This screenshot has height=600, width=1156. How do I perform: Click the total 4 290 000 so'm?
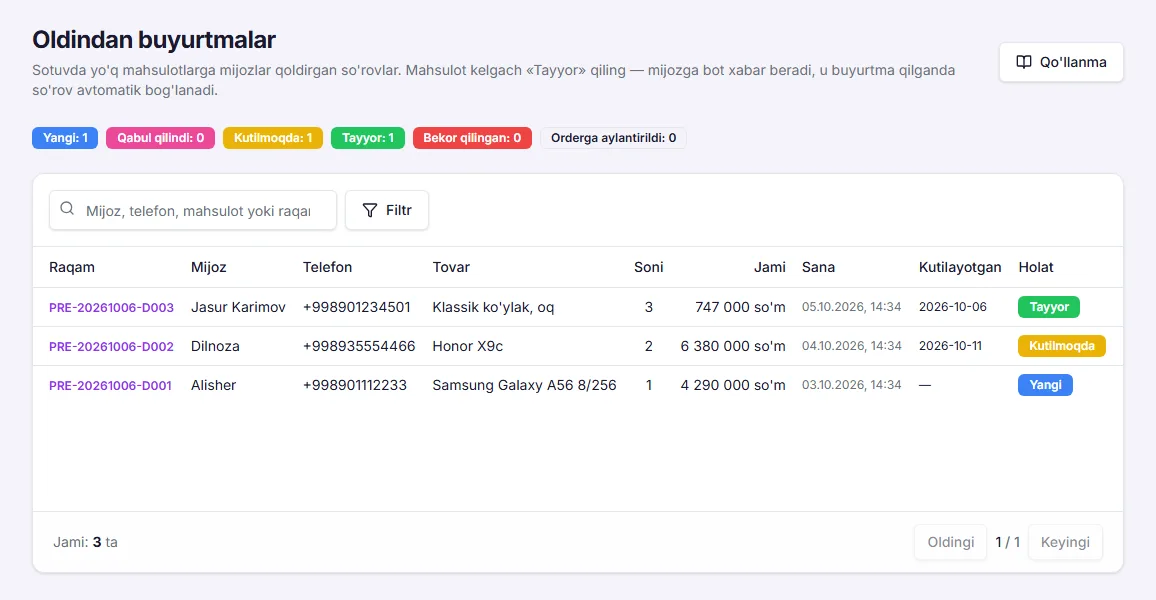(733, 385)
